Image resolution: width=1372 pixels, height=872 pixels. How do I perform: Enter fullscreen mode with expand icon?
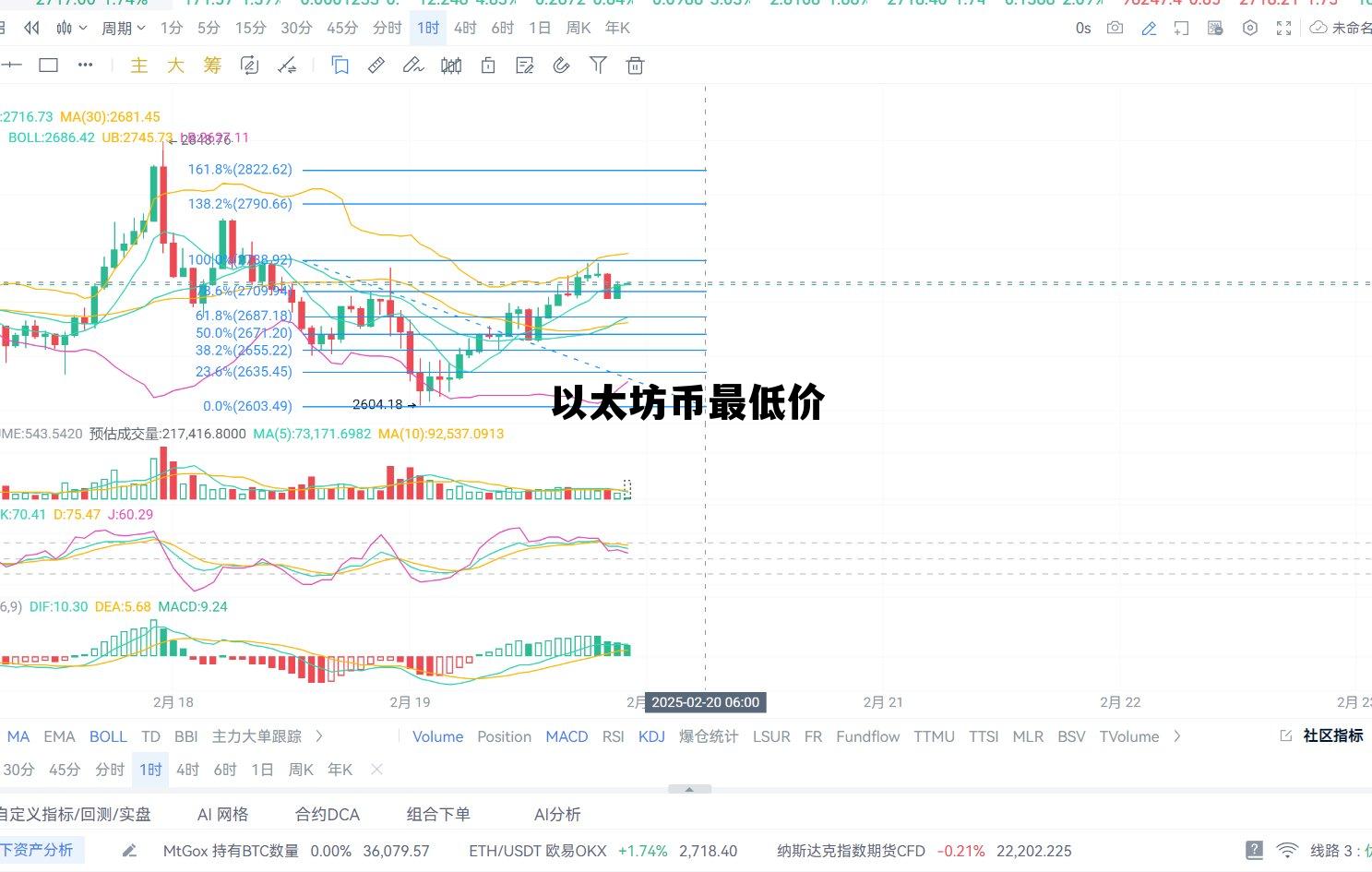pos(1283,29)
